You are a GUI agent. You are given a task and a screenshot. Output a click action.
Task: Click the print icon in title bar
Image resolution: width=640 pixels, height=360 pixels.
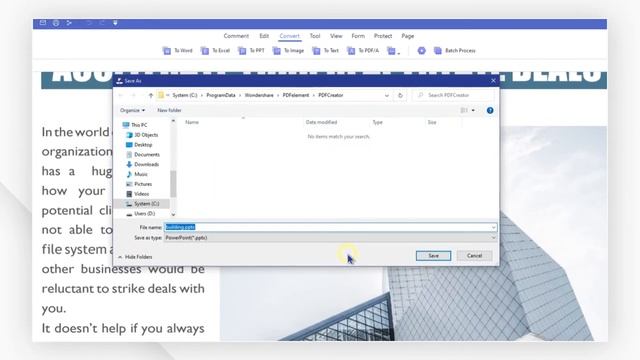[56, 23]
